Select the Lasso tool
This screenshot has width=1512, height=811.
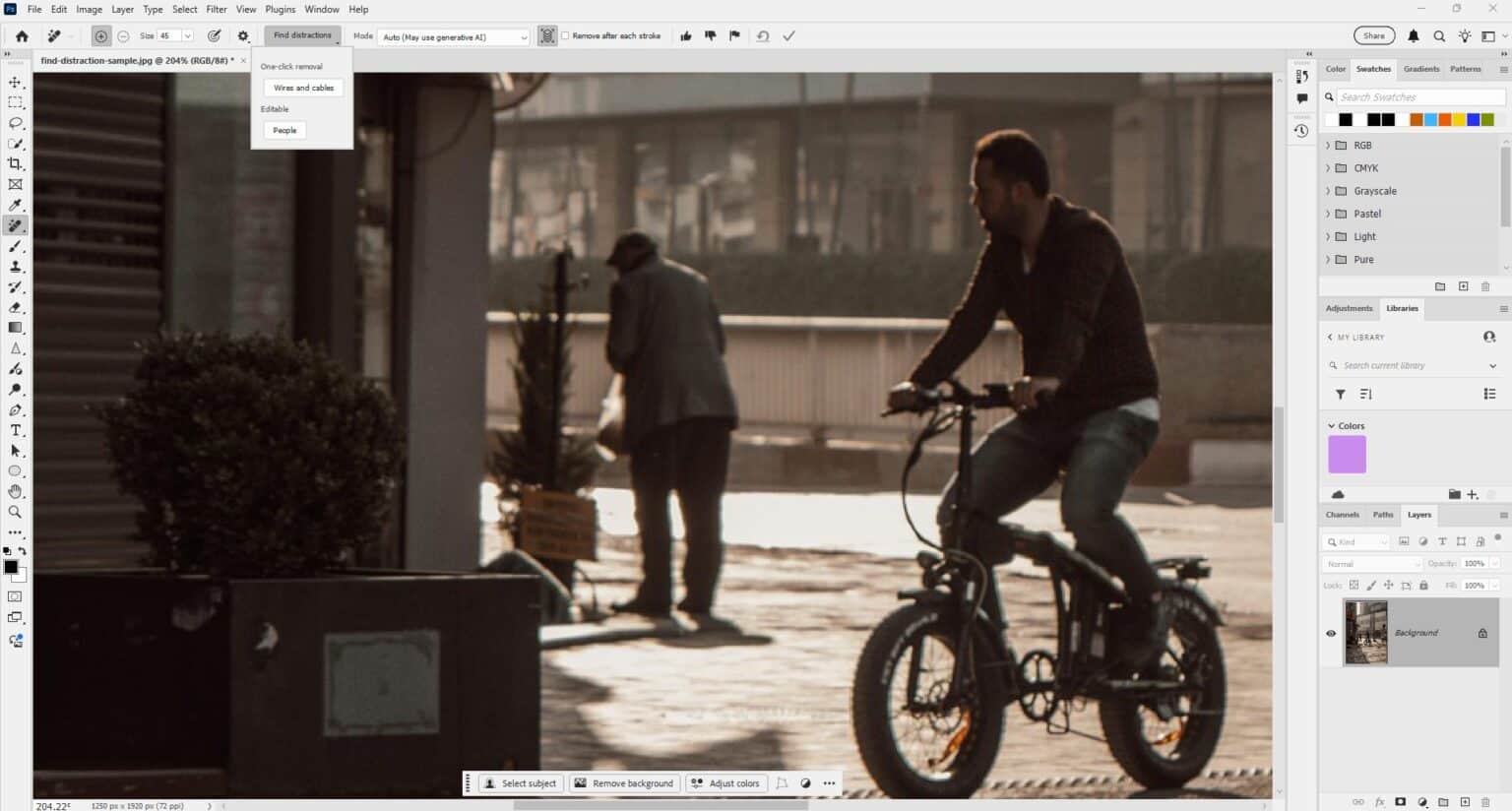coord(15,123)
